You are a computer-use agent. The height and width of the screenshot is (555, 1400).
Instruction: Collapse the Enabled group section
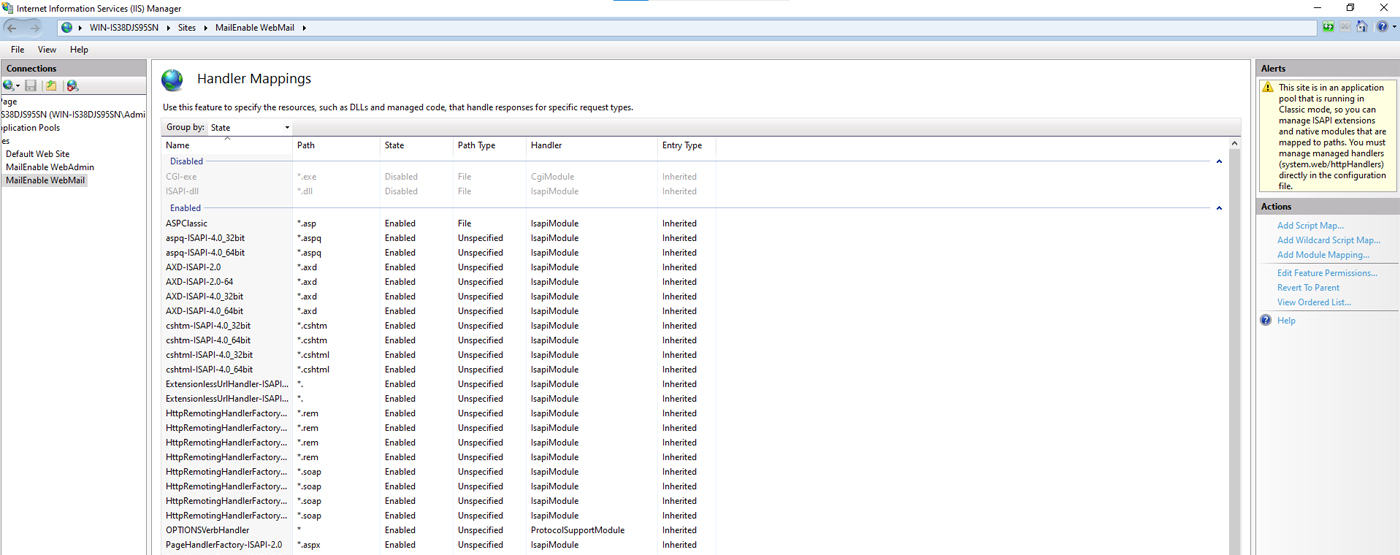[1218, 208]
